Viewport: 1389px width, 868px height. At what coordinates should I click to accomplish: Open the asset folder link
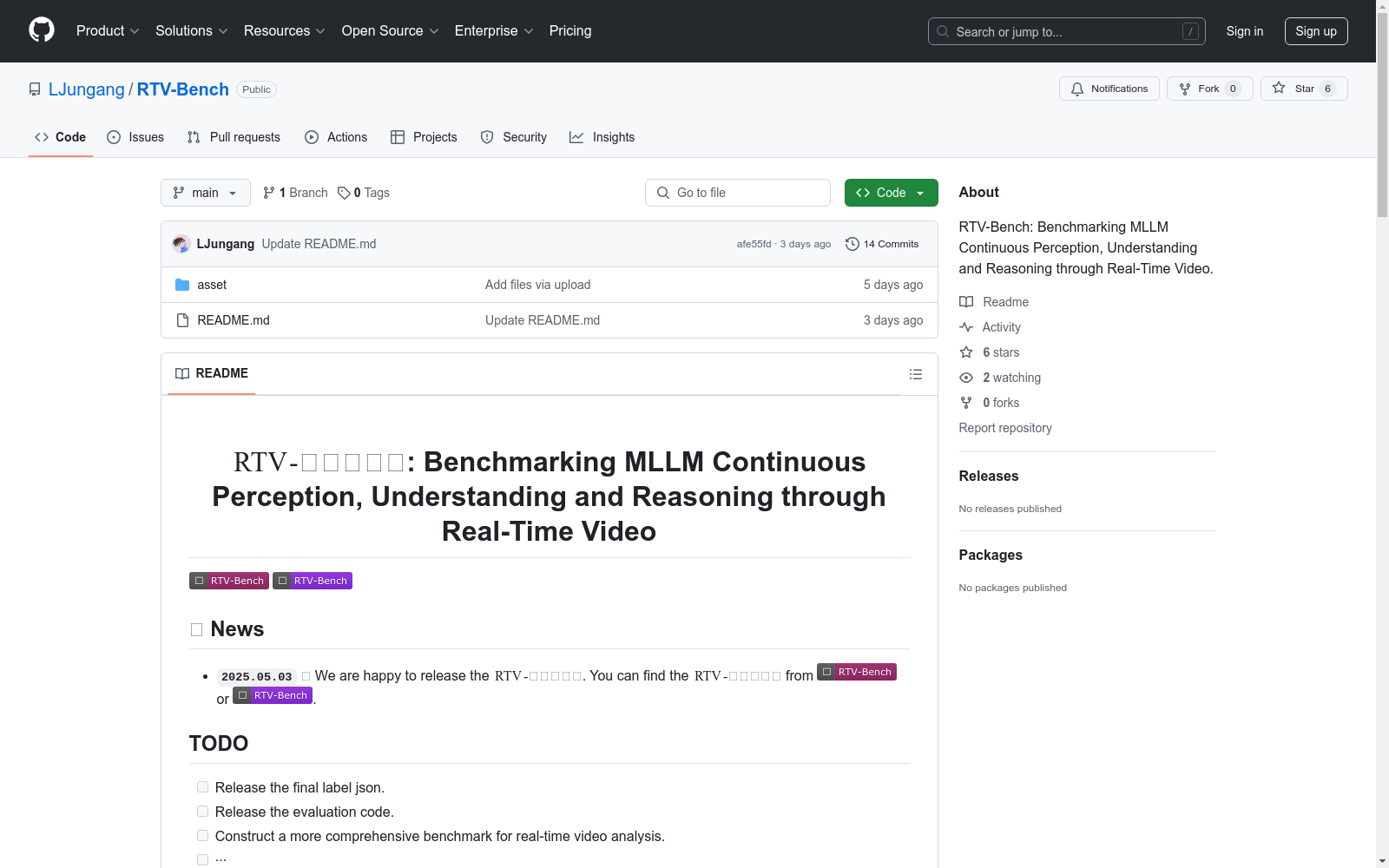(212, 285)
